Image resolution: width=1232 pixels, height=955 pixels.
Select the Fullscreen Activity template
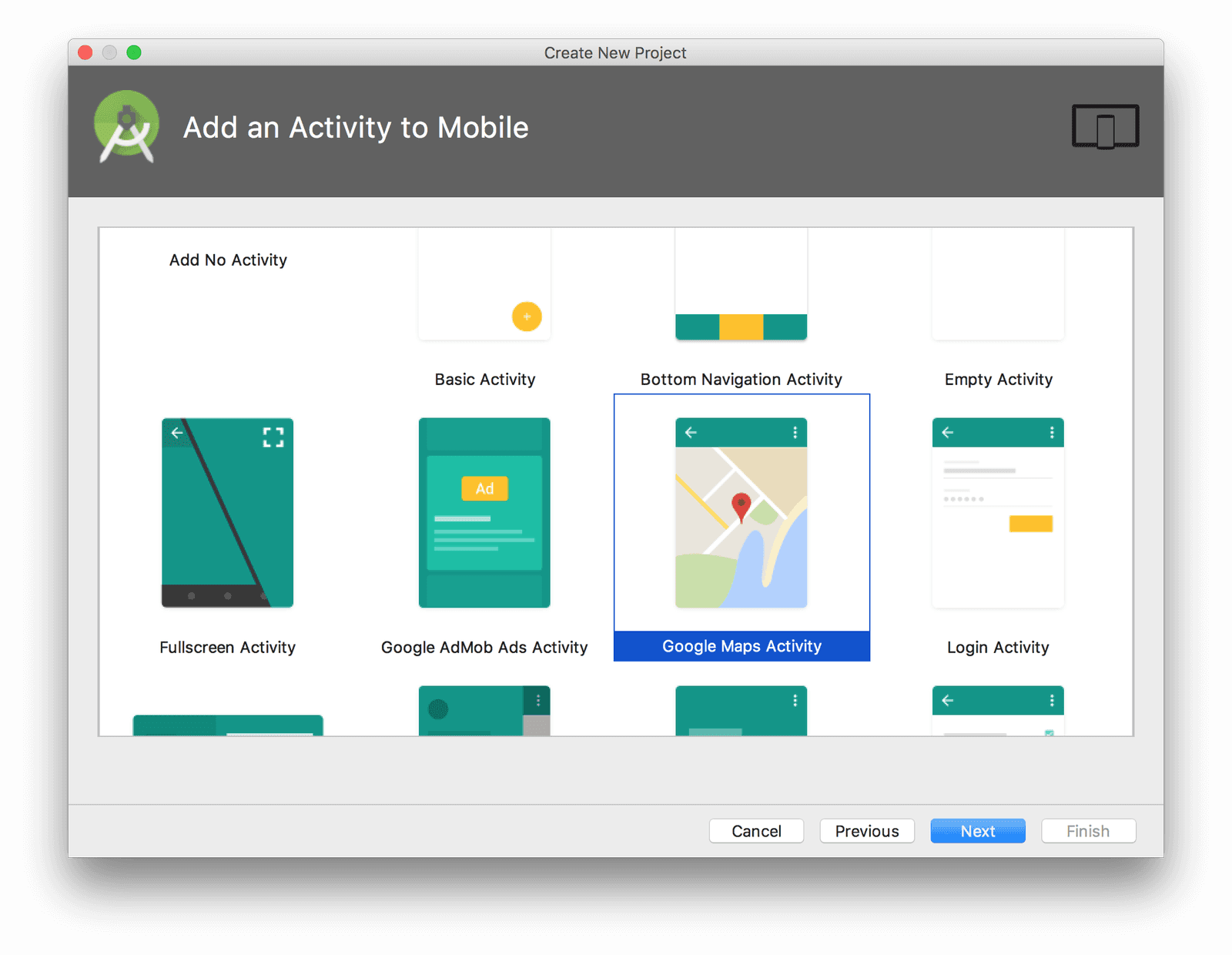coord(227,512)
